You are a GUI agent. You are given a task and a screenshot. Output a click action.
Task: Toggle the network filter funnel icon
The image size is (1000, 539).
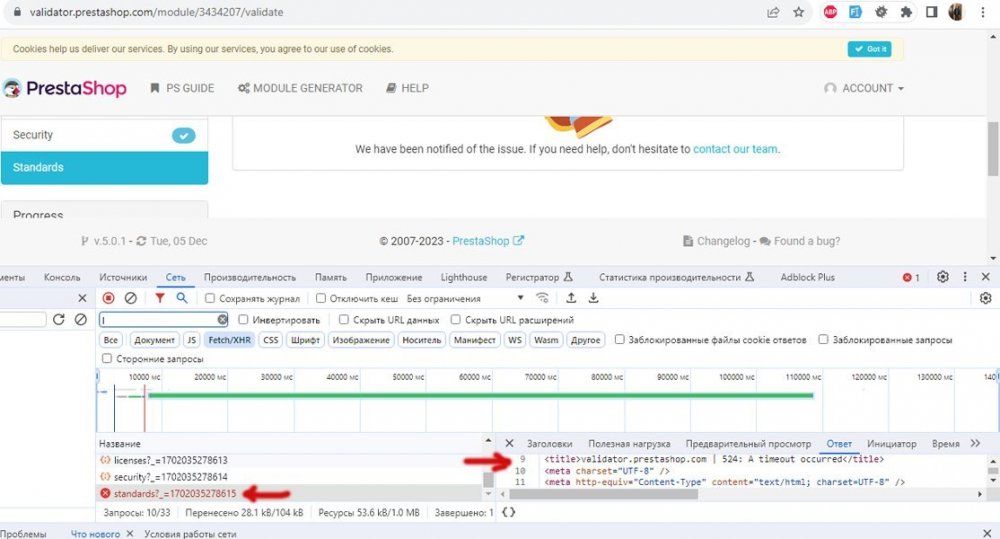click(x=159, y=298)
